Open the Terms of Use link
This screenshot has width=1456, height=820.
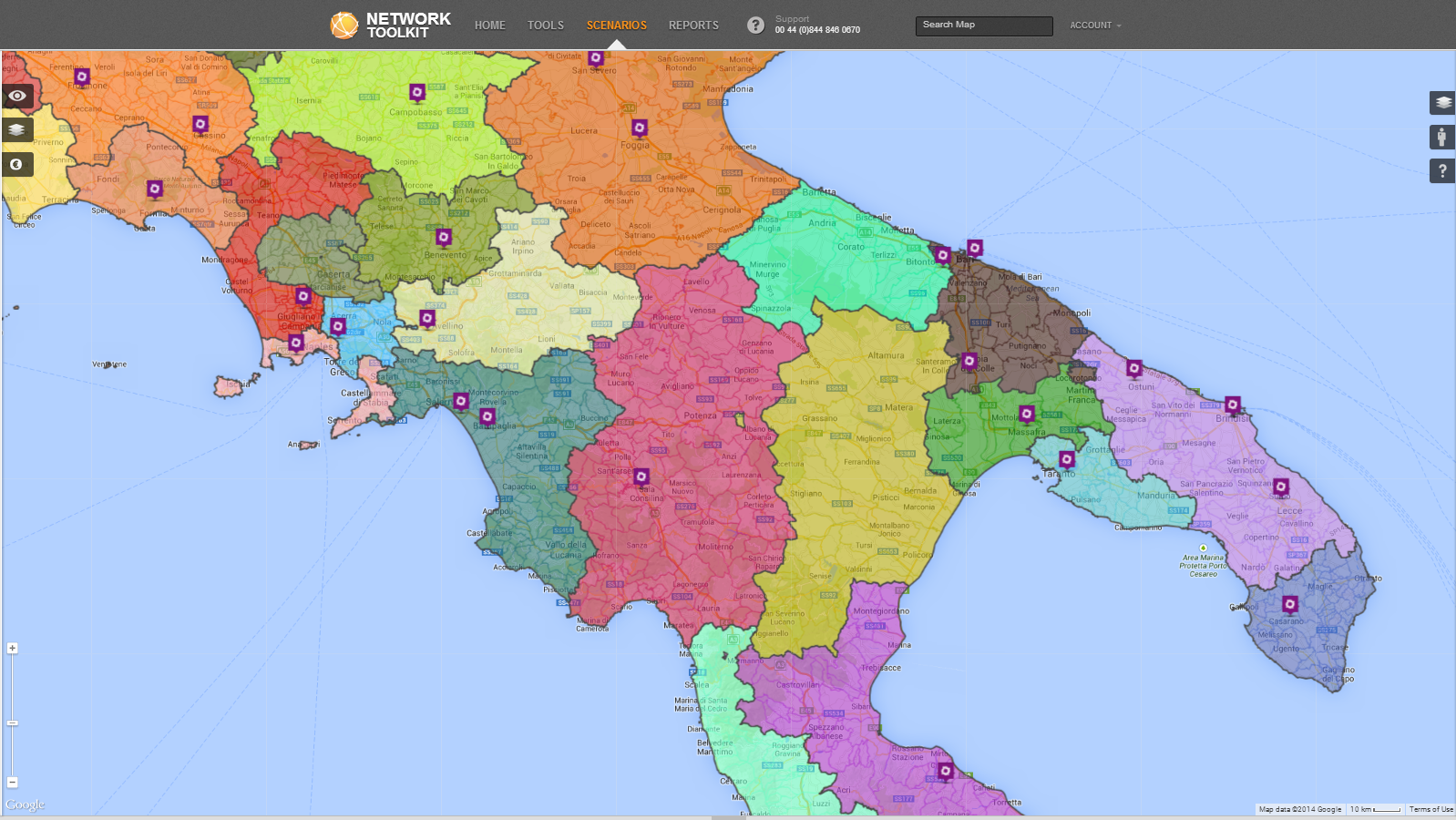click(1430, 809)
